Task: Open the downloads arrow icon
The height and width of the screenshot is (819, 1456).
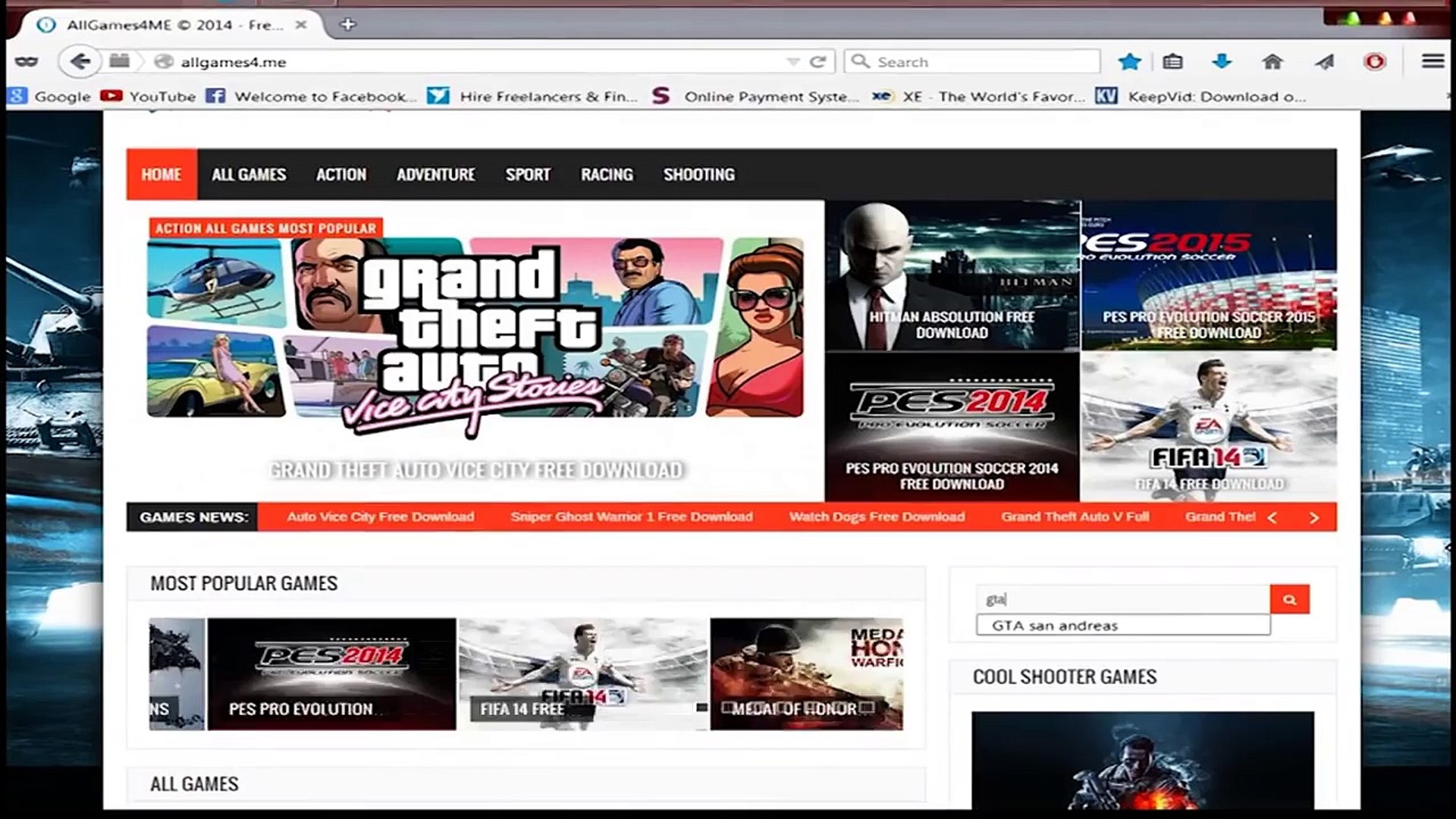Action: click(1222, 61)
